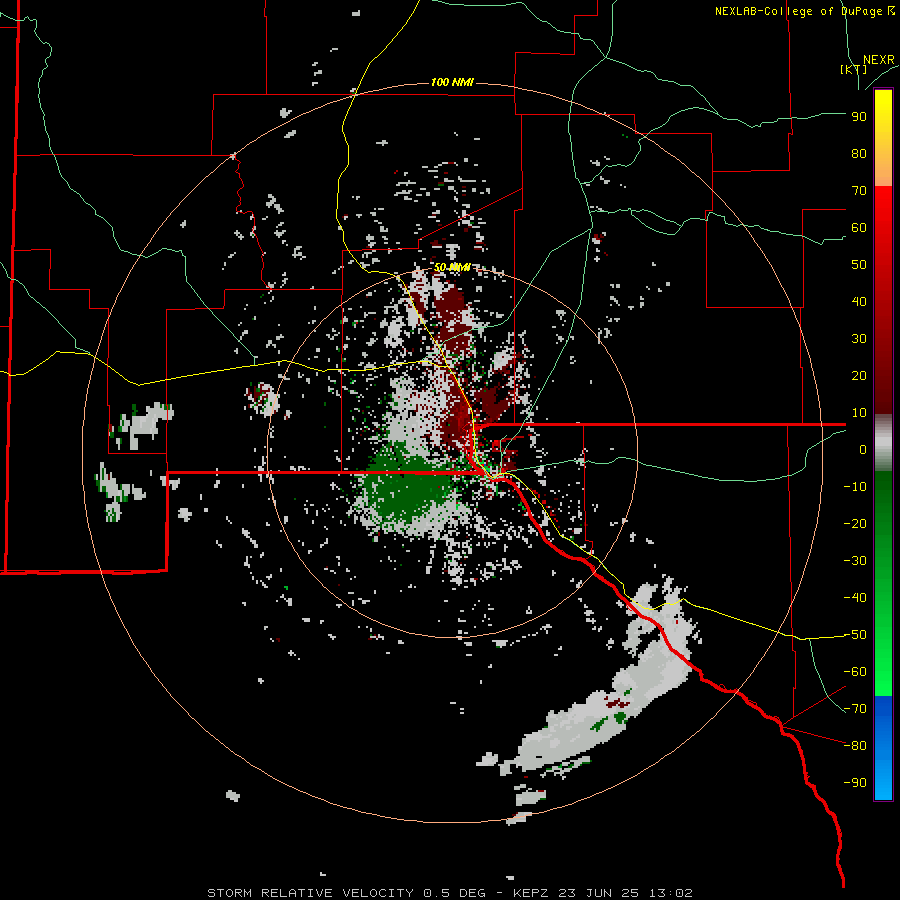This screenshot has height=900, width=900.
Task: Click the "NEXLAB-College of DuPage" header text
Action: pyautogui.click(x=799, y=11)
